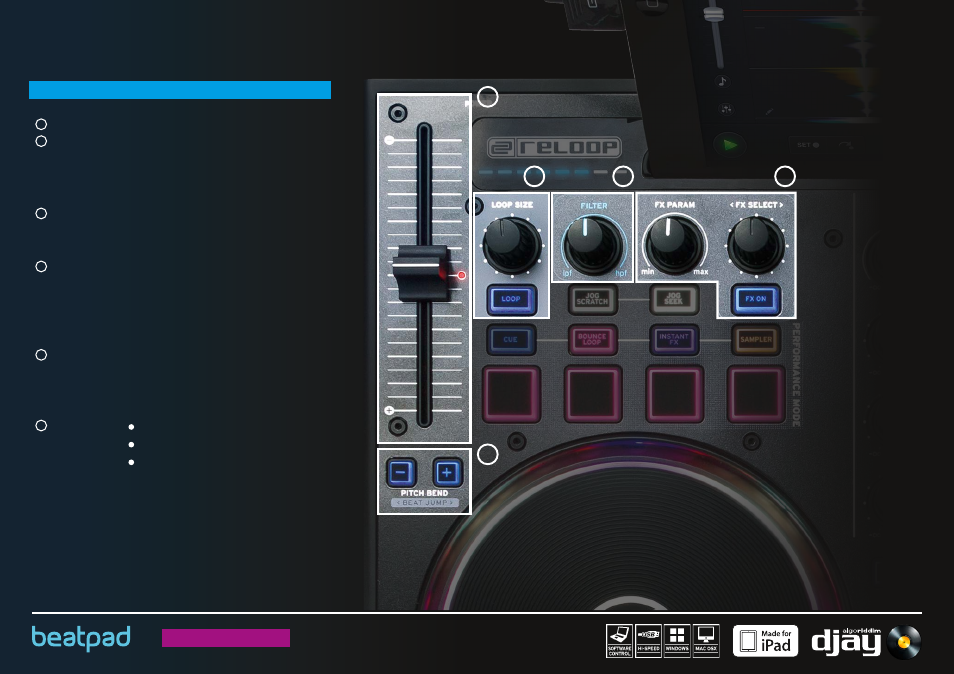The height and width of the screenshot is (674, 954).
Task: Toggle the LOOP button
Action: pyautogui.click(x=511, y=299)
